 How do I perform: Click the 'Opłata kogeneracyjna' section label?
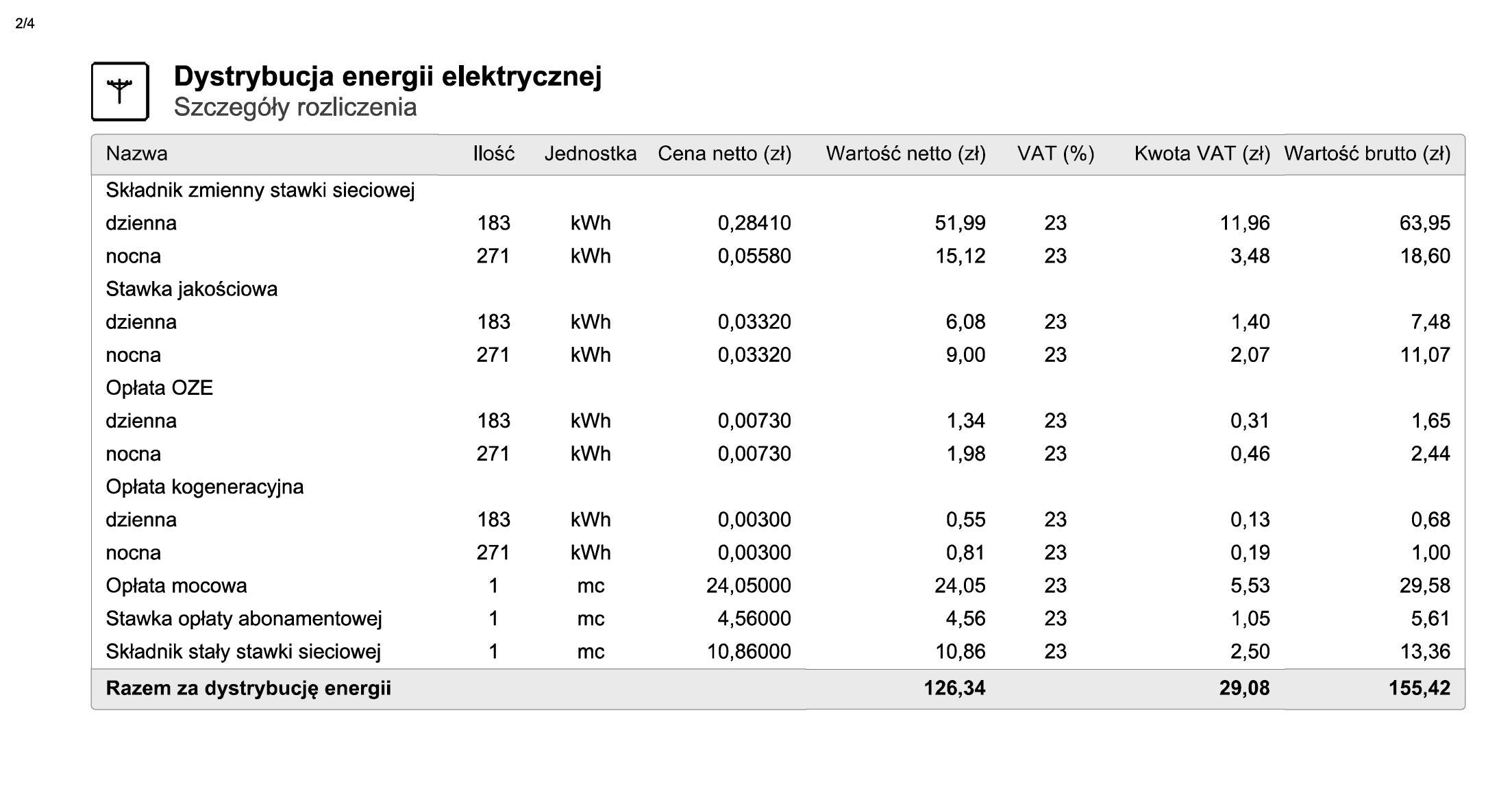point(204,487)
